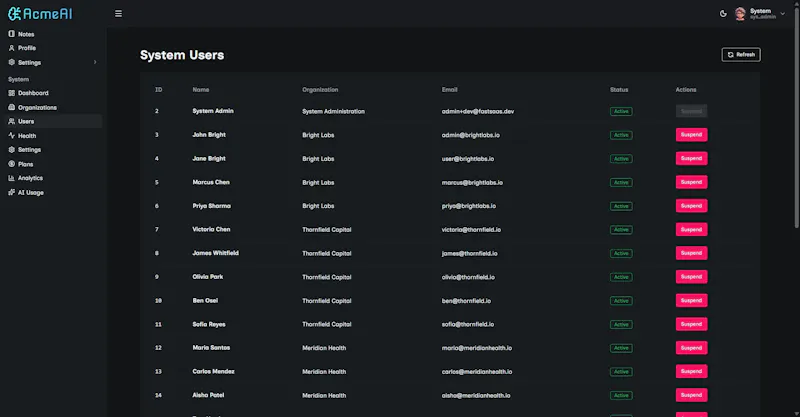Click the Users people icon
This screenshot has width=800, height=417.
coord(11,121)
